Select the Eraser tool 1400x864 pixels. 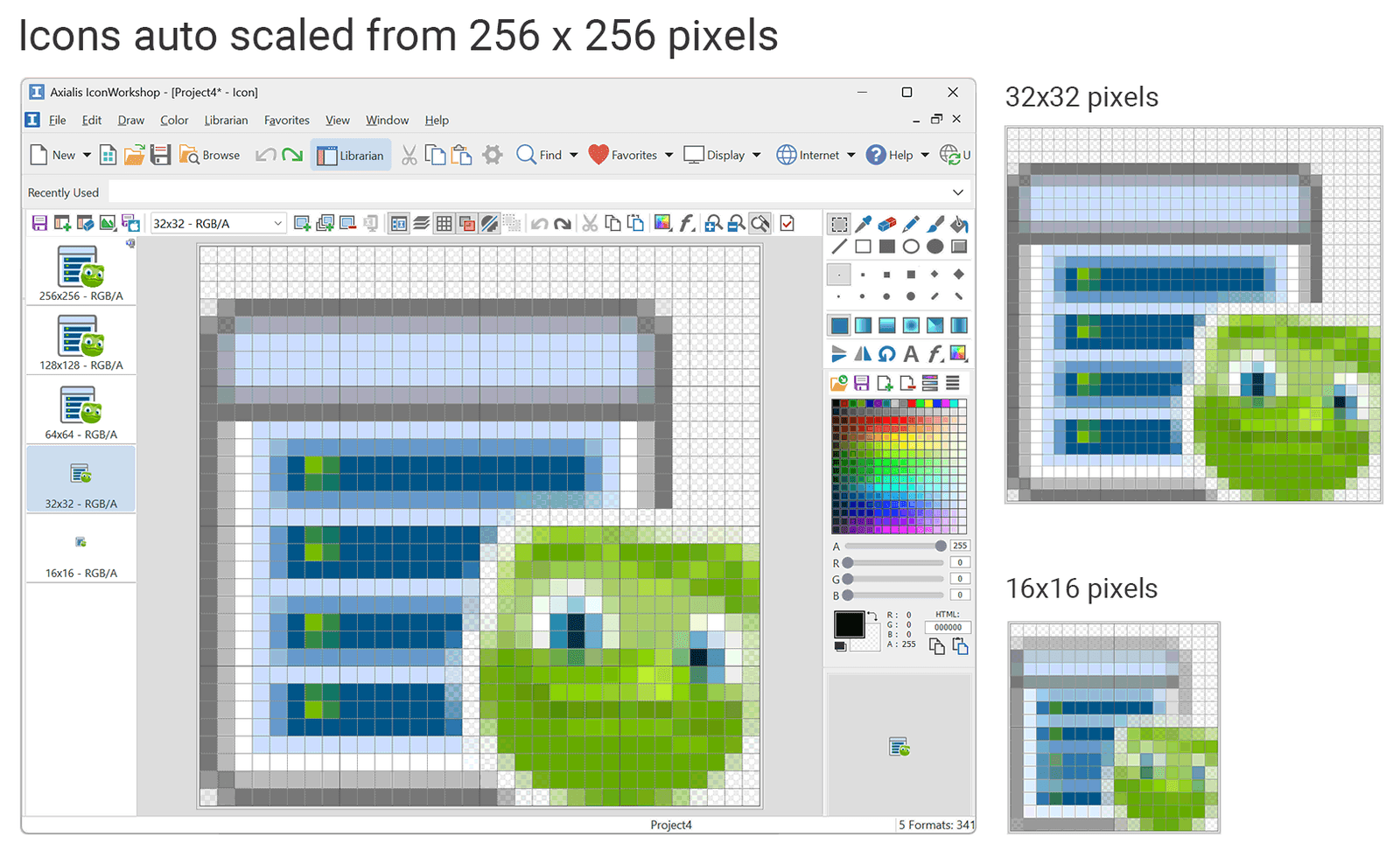click(x=886, y=224)
